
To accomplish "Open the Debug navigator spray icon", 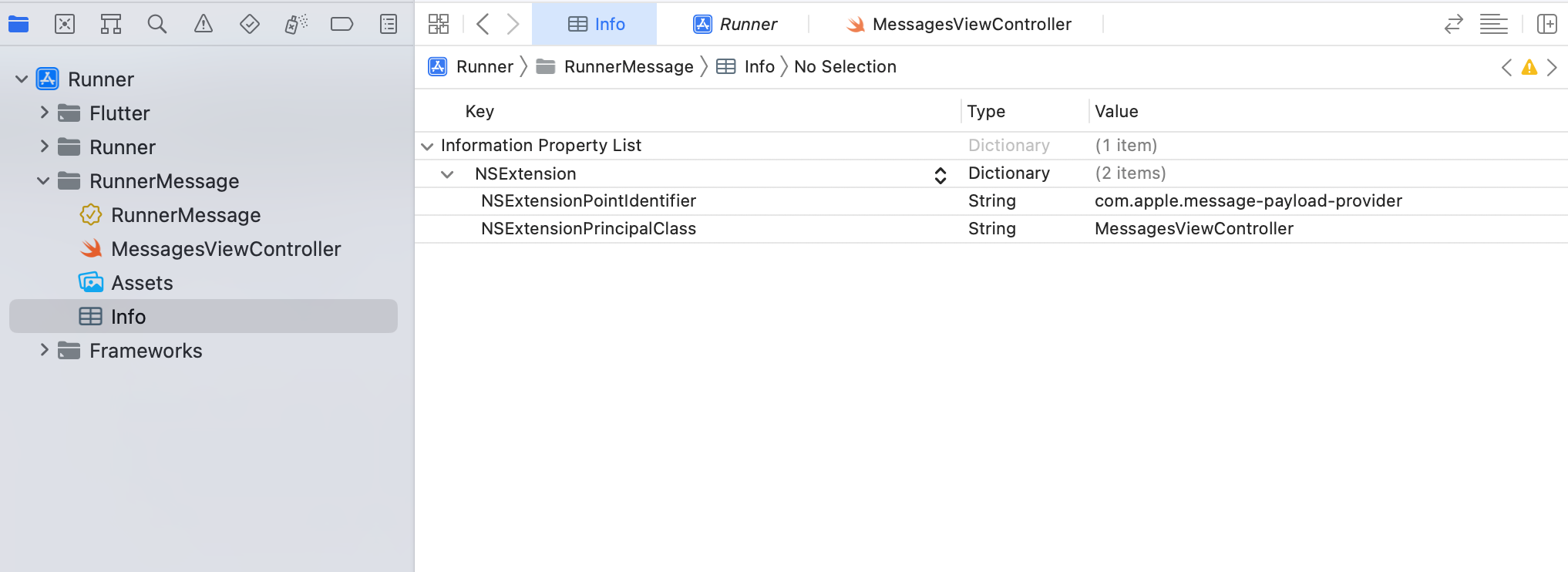I will pyautogui.click(x=296, y=25).
